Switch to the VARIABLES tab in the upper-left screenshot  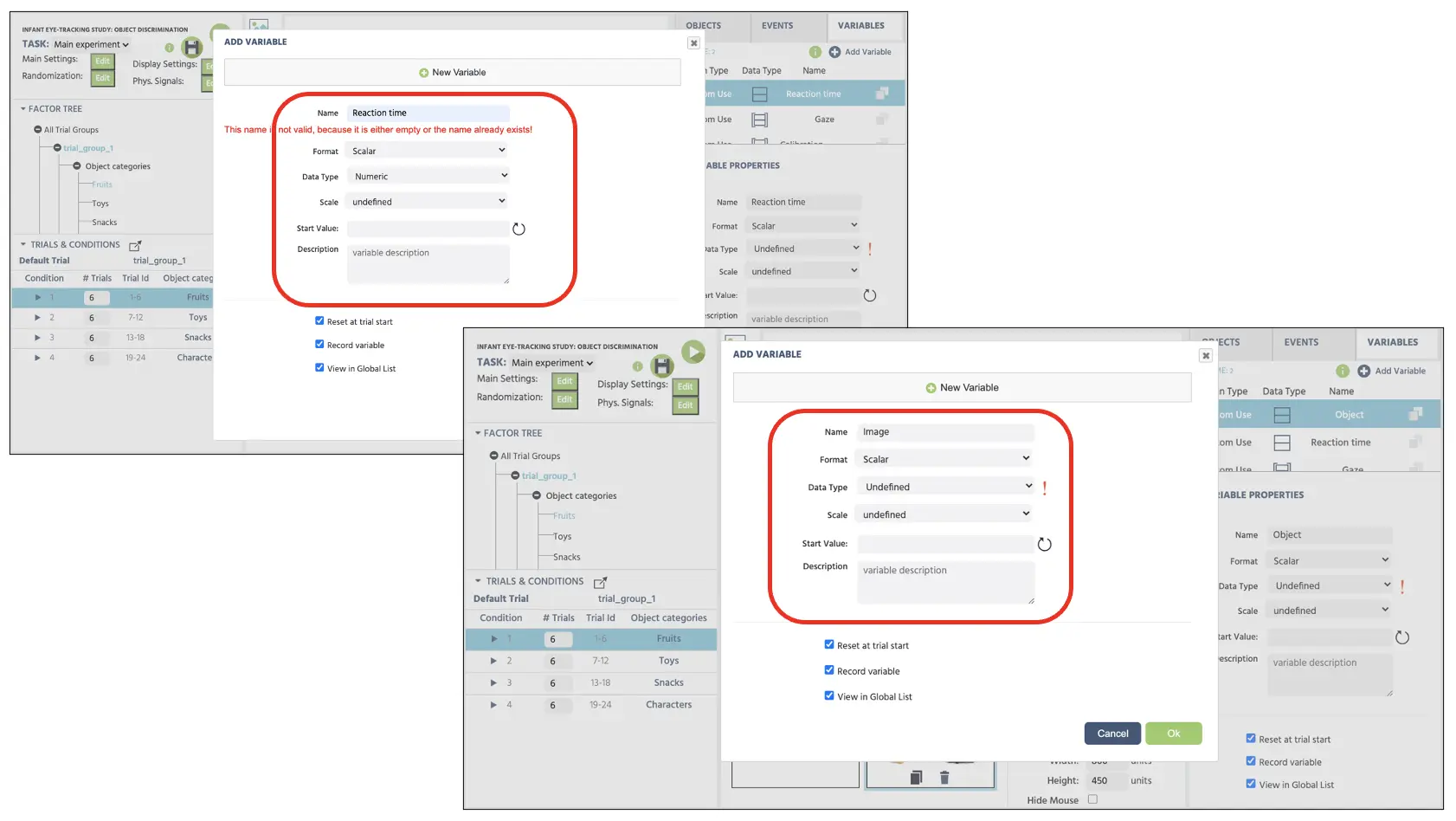click(x=861, y=26)
